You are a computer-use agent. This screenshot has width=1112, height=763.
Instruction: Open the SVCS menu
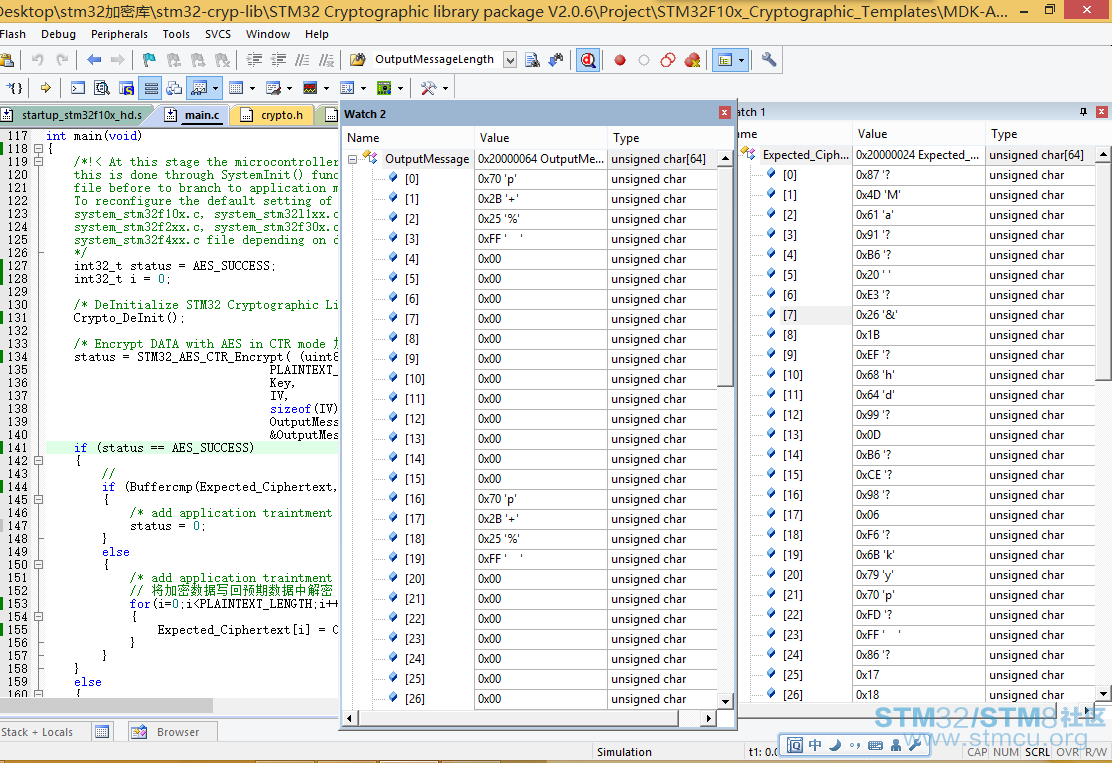[x=218, y=34]
